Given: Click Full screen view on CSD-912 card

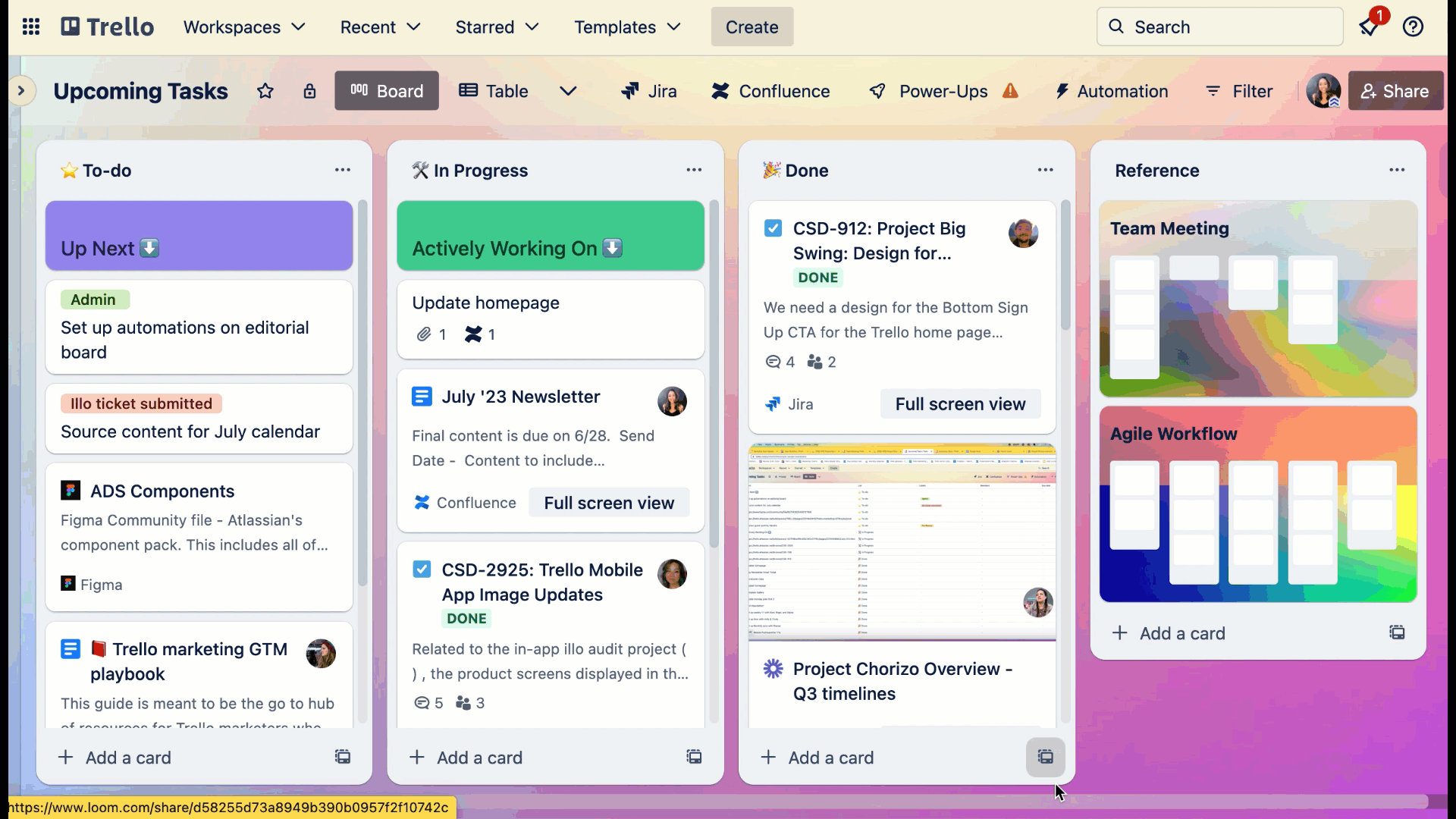Looking at the screenshot, I should coord(961,403).
